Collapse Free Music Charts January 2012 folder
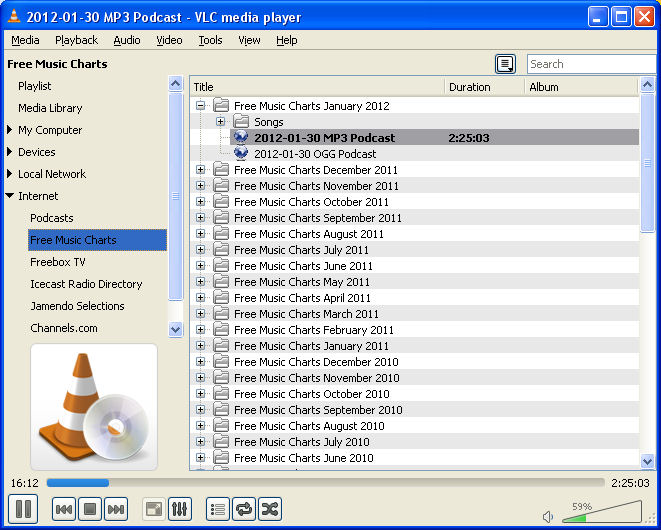 201,106
